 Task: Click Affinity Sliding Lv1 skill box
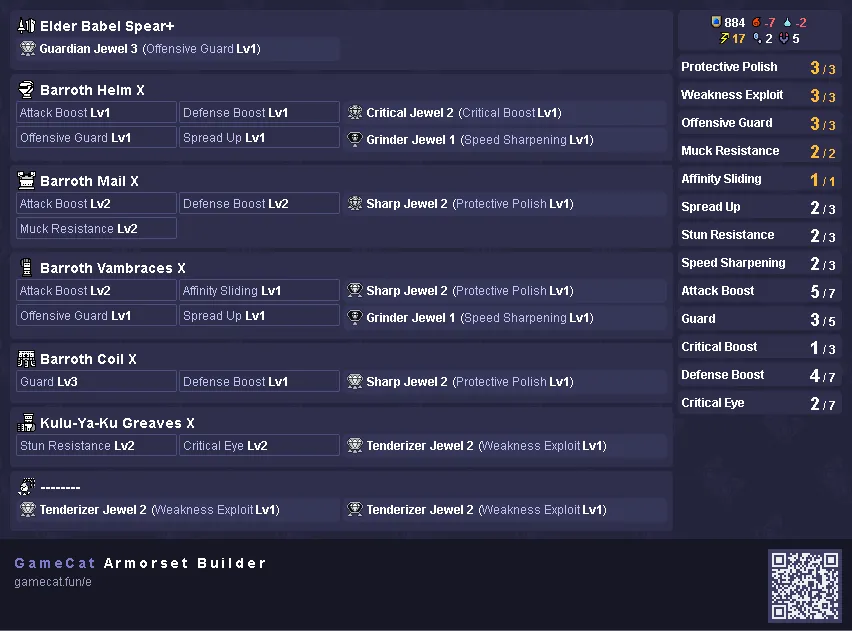[259, 290]
